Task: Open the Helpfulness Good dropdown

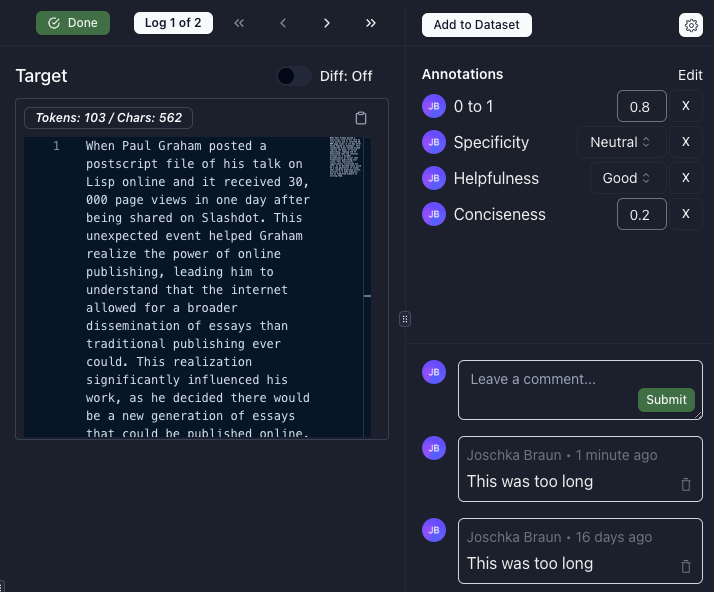Action: click(x=627, y=178)
